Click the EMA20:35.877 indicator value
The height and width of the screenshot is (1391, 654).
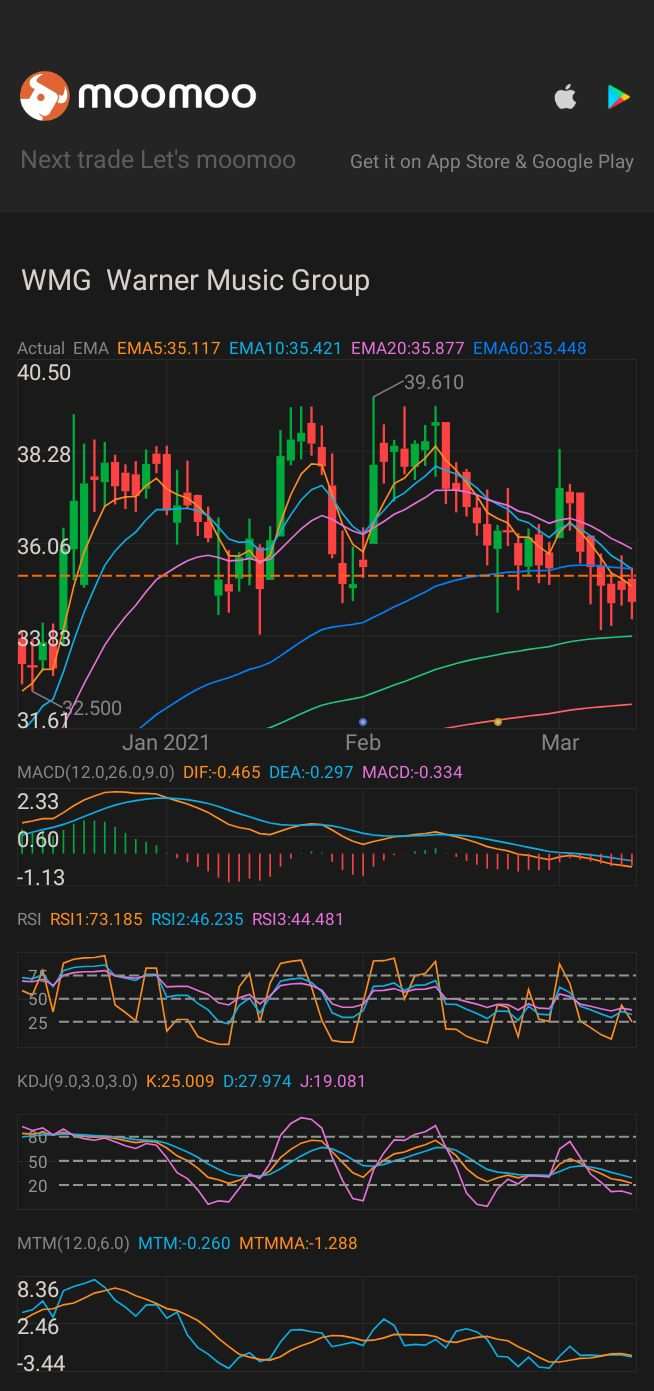407,348
